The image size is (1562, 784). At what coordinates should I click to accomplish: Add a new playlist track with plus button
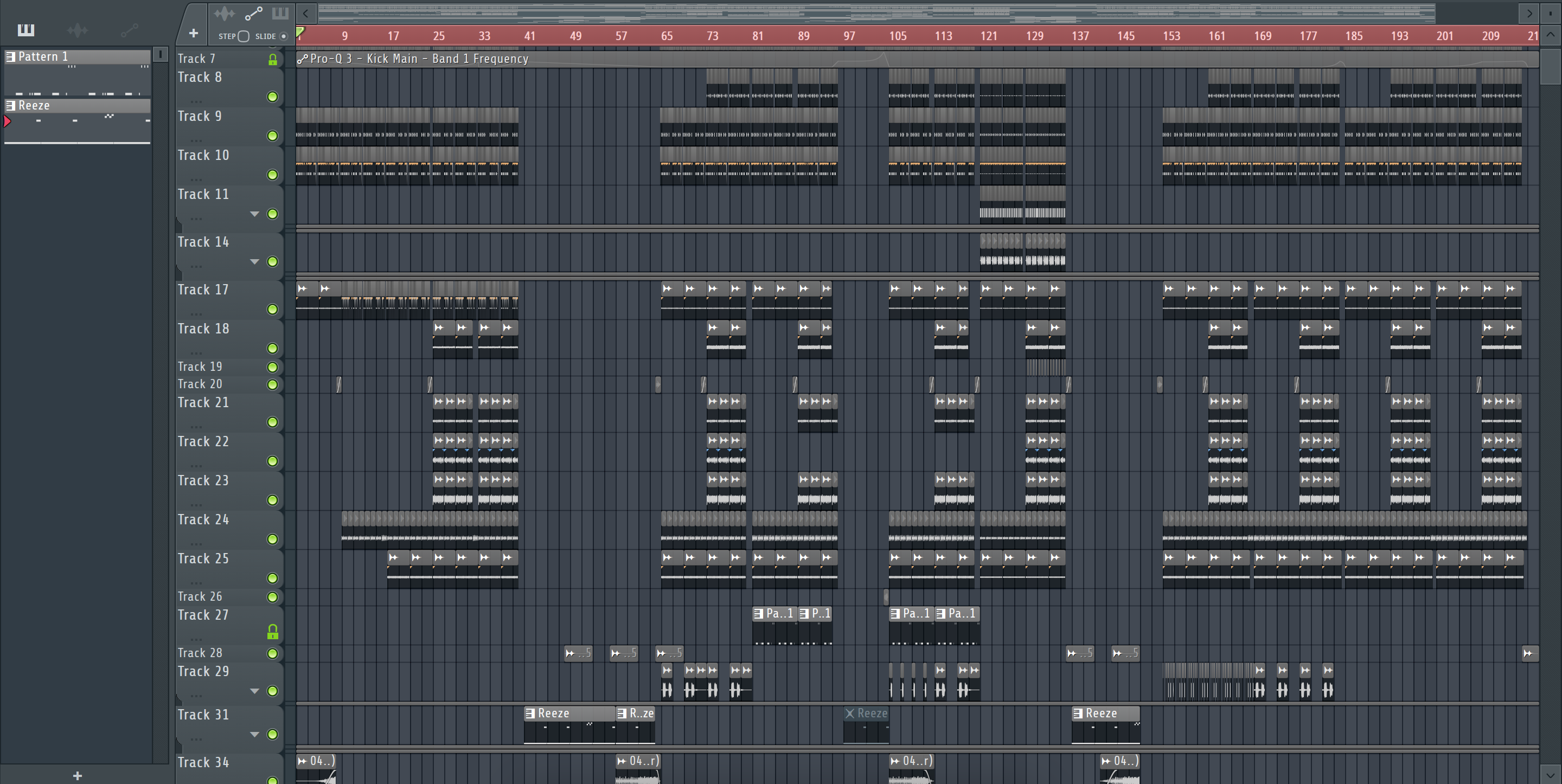click(194, 34)
